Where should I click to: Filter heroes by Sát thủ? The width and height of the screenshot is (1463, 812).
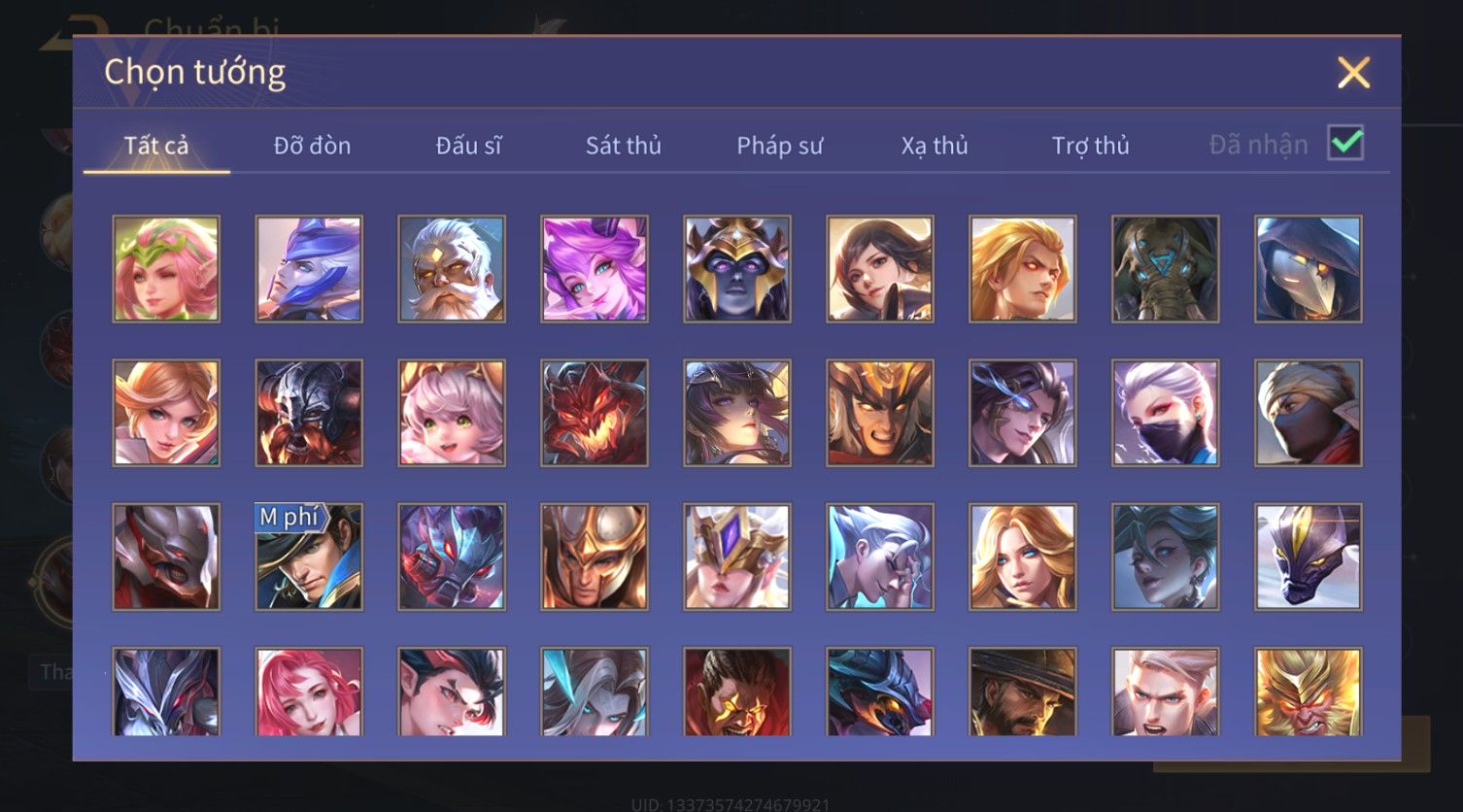pos(623,146)
